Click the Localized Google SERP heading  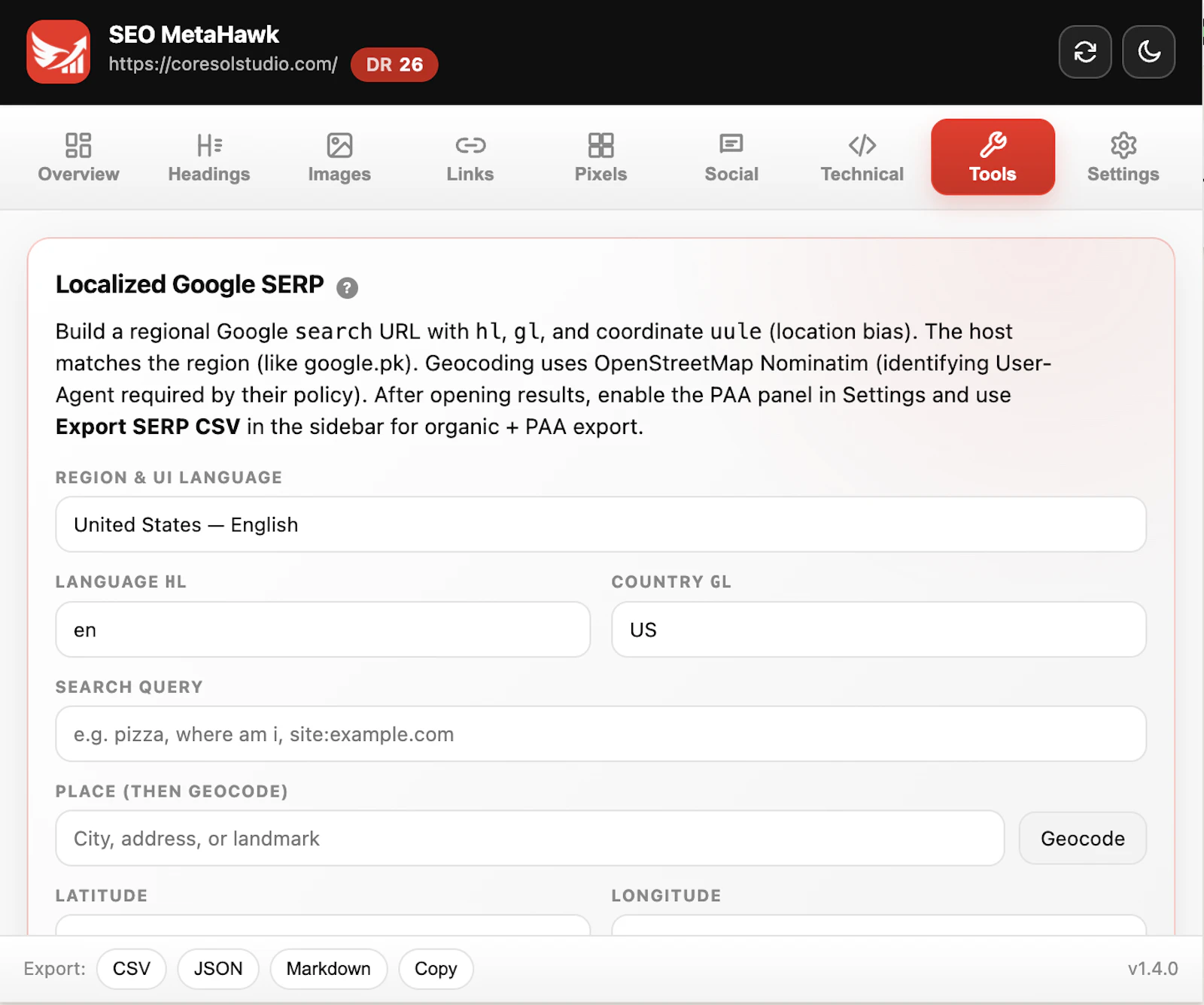[190, 284]
